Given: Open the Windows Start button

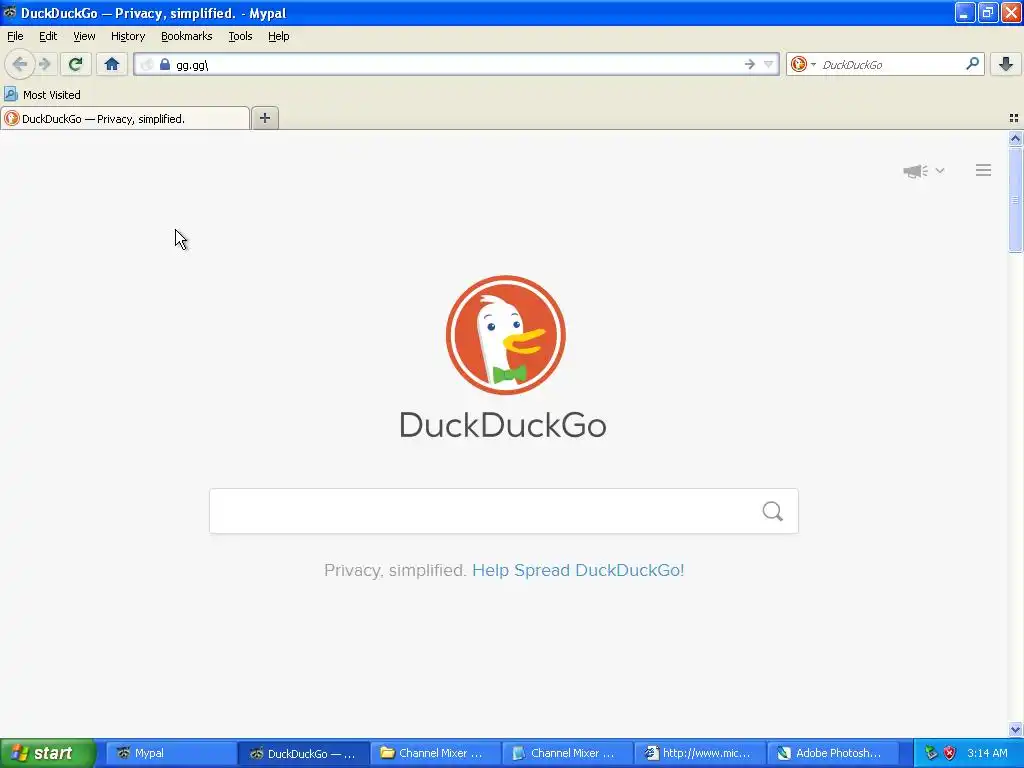Looking at the screenshot, I should click(47, 753).
